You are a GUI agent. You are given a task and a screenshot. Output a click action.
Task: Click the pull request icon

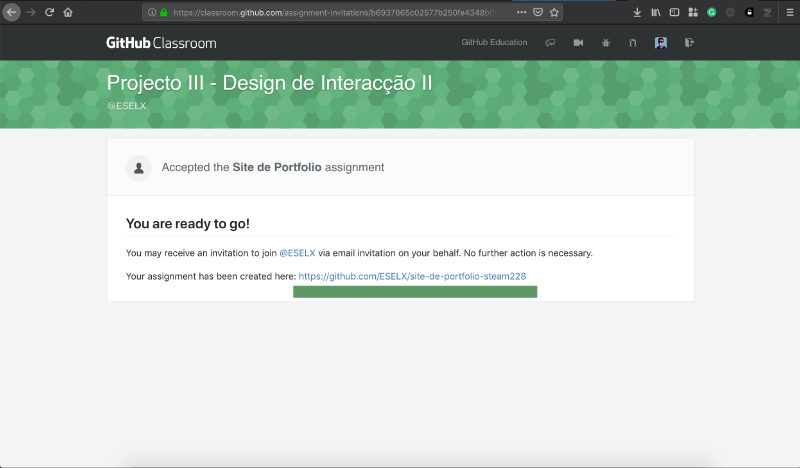point(633,43)
